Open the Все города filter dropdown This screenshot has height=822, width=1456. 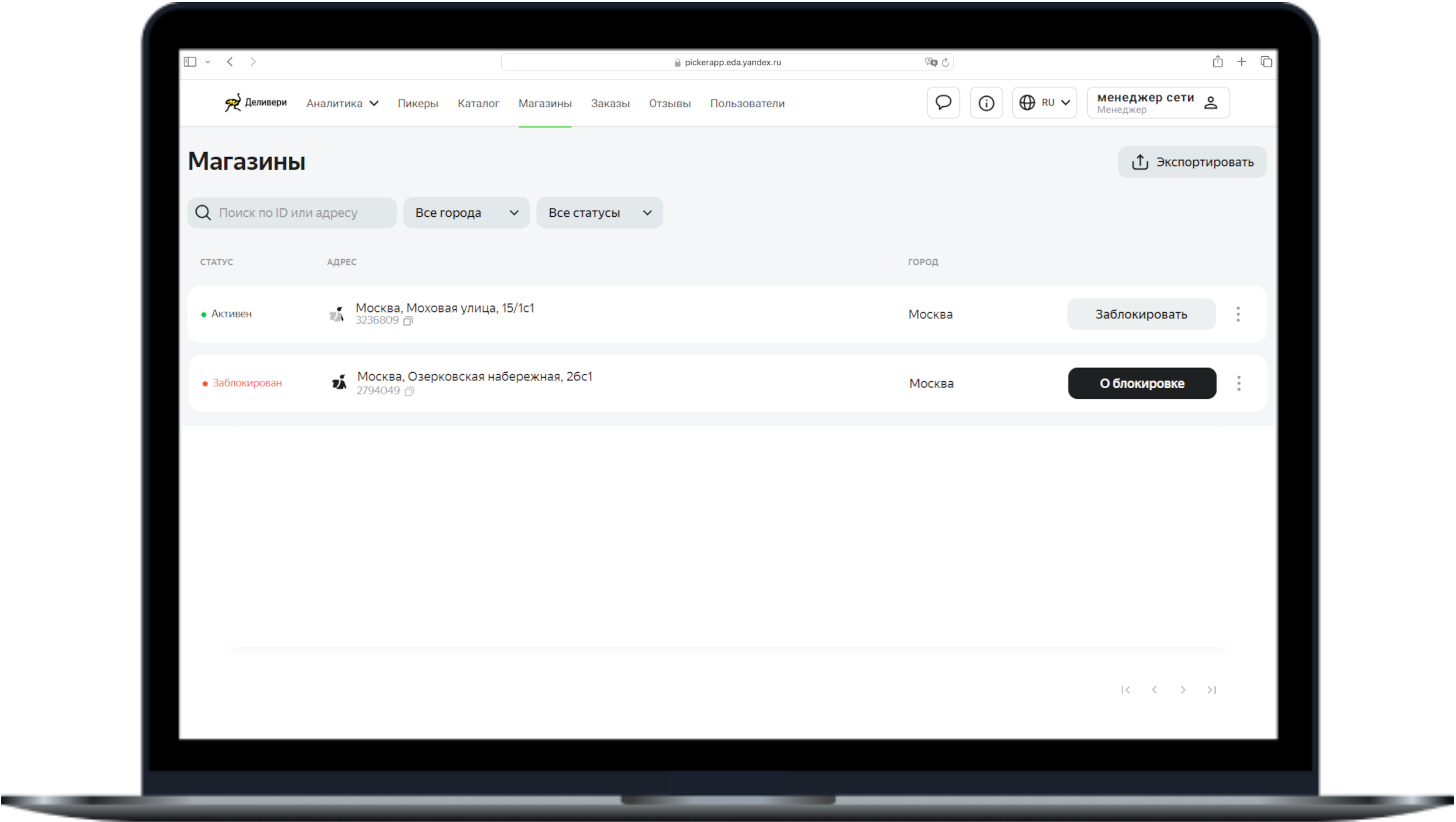tap(466, 213)
